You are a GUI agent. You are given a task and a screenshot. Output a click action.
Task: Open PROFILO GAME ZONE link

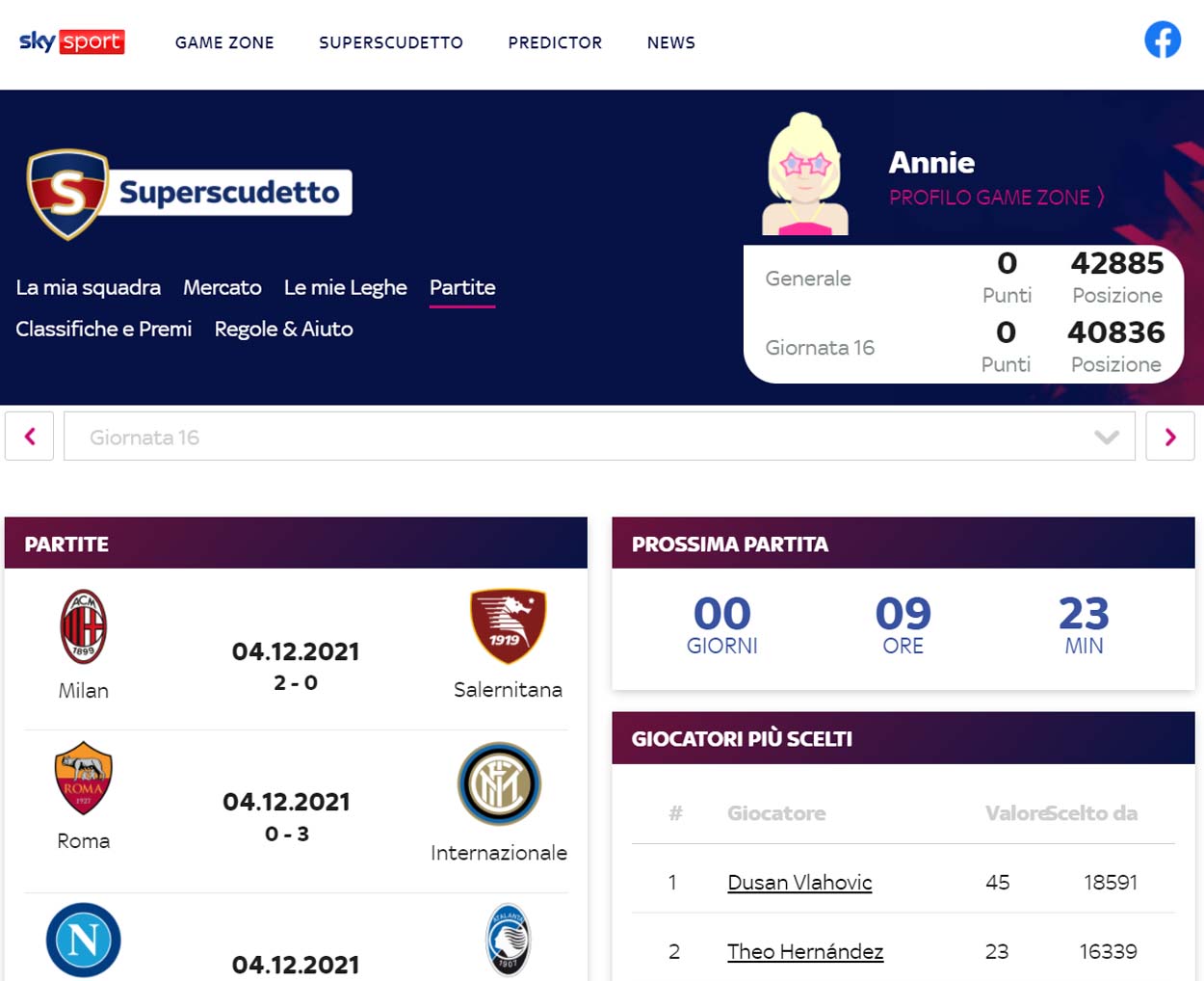click(x=997, y=197)
